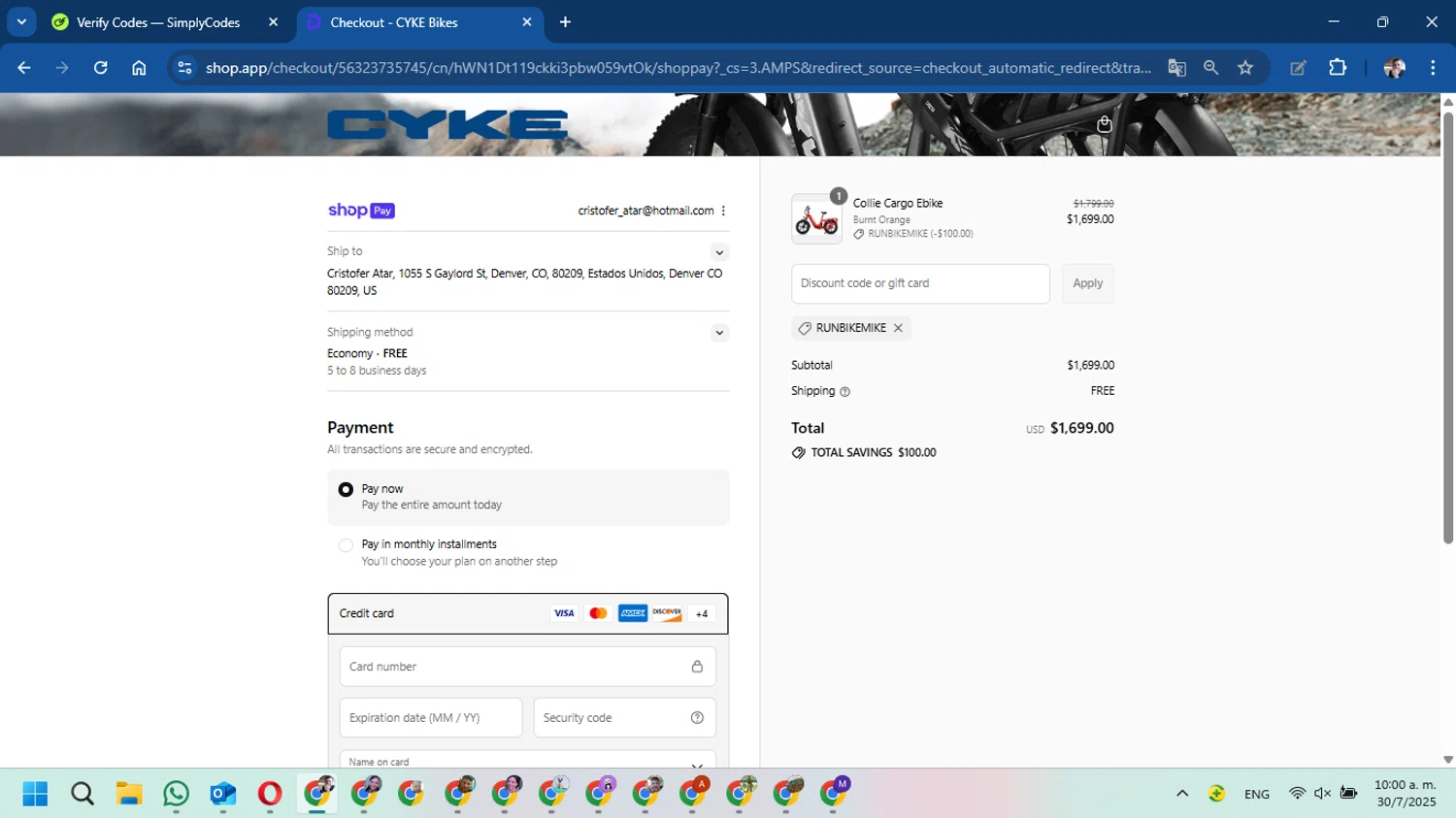Open the zoom magnifier in address bar
The image size is (1456, 818).
(1210, 68)
